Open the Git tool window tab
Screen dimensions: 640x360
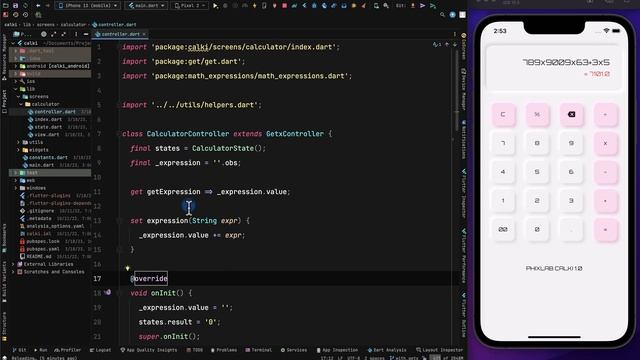click(20, 350)
